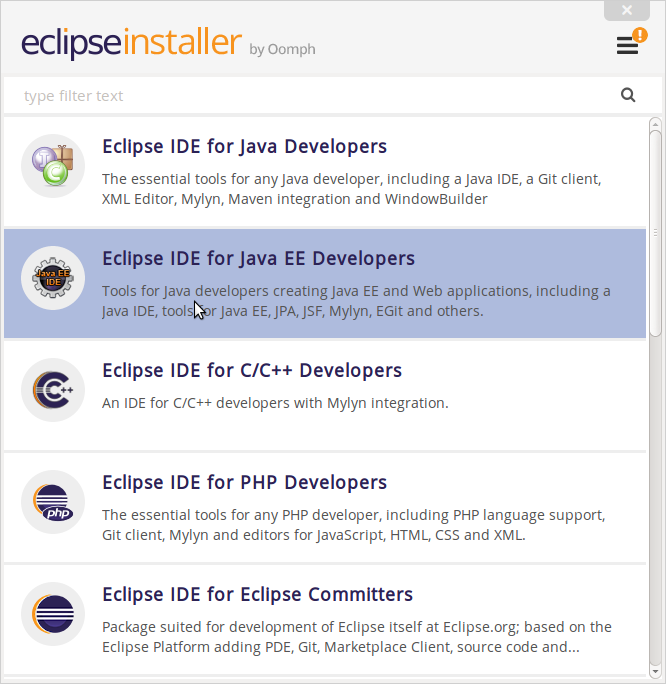Click the search magnifier icon
This screenshot has height=684, width=666.
[x=628, y=95]
